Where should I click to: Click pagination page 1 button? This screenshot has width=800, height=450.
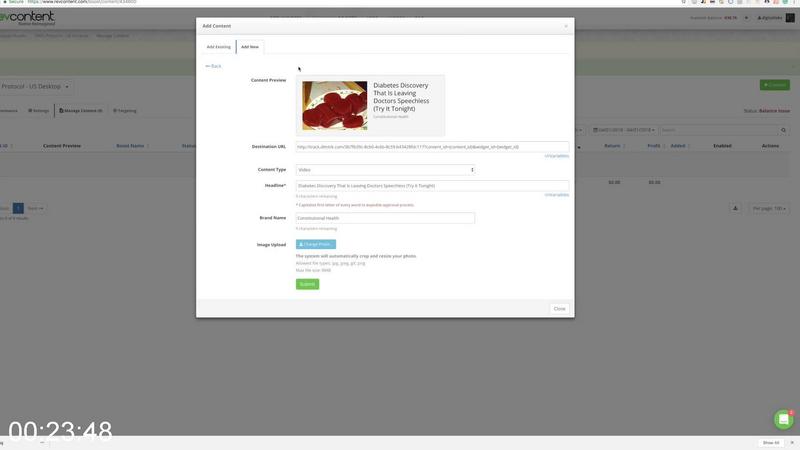click(x=18, y=208)
